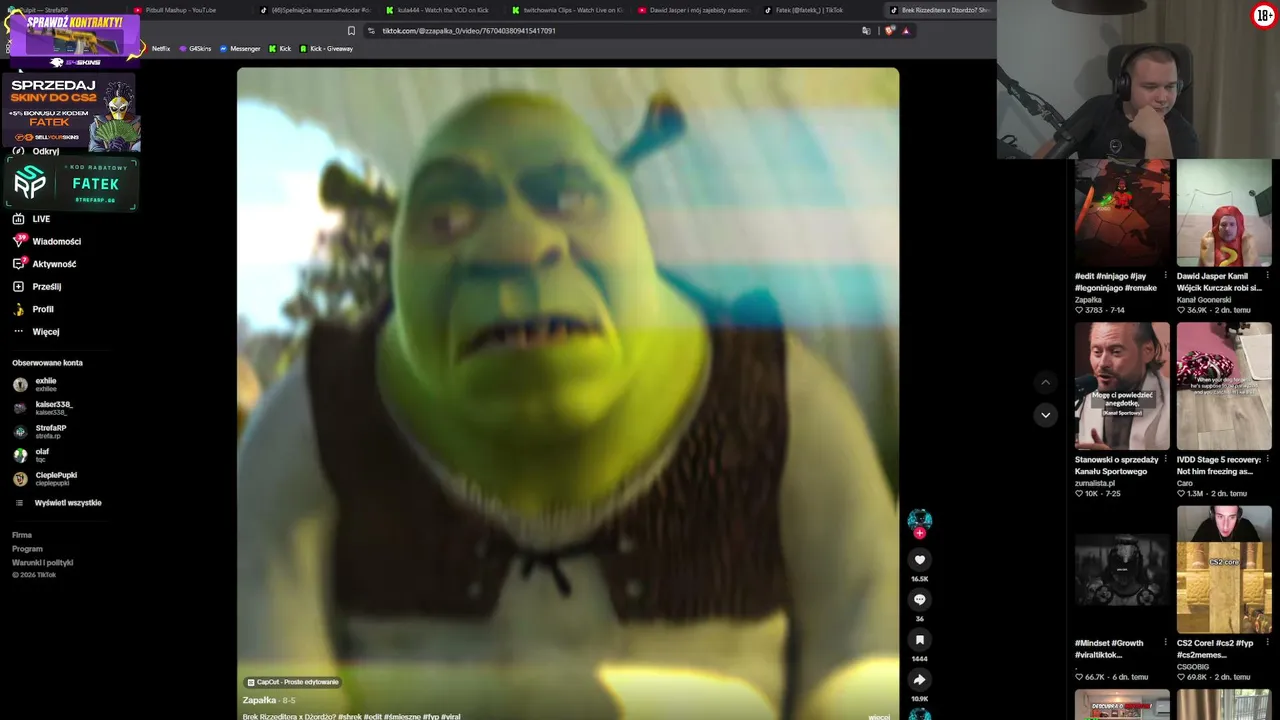This screenshot has width=1280, height=720.
Task: Switch to the Dawid Jasper YouTube tab
Action: tap(694, 10)
